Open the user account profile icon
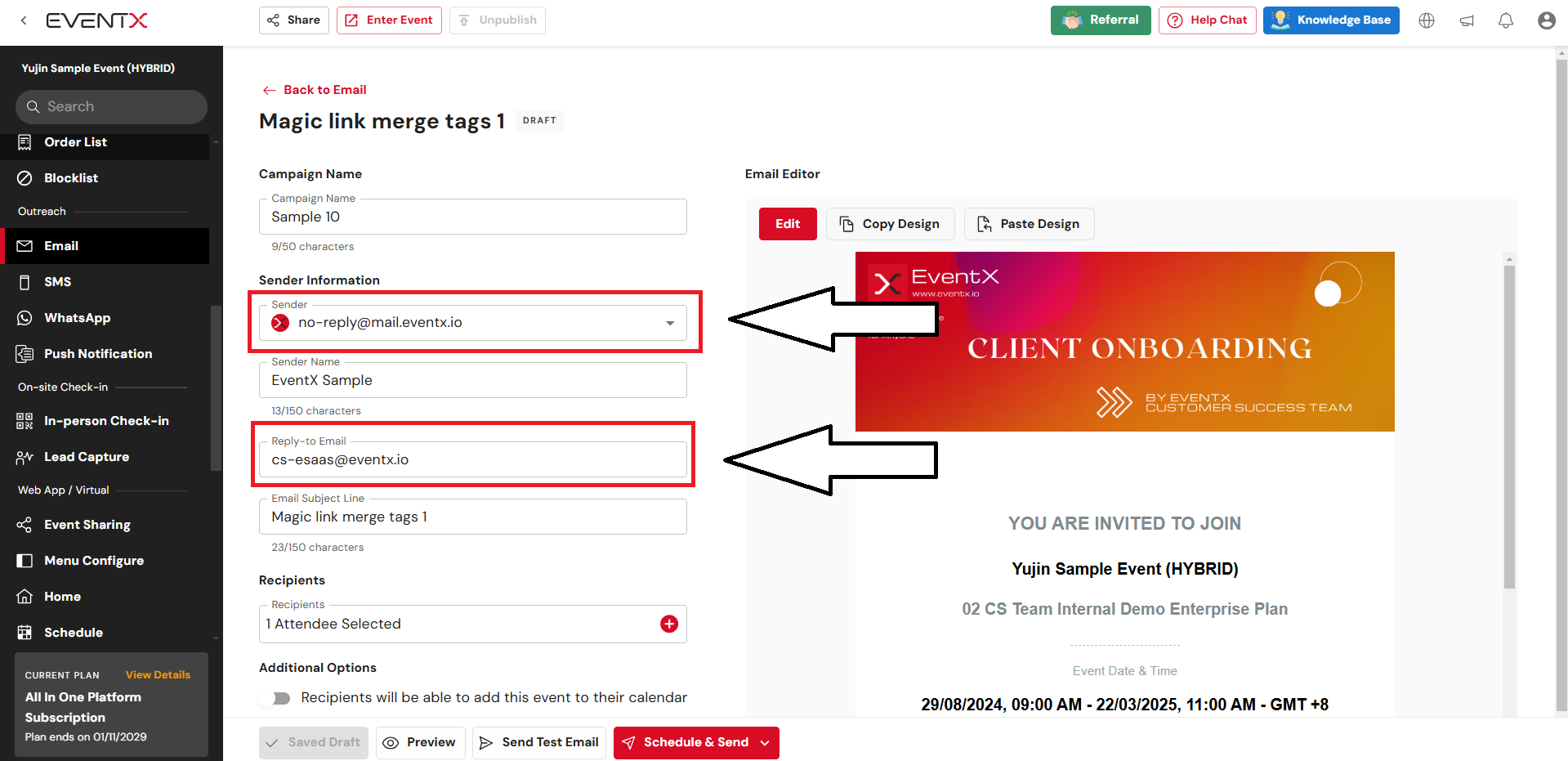1568x761 pixels. (x=1546, y=20)
